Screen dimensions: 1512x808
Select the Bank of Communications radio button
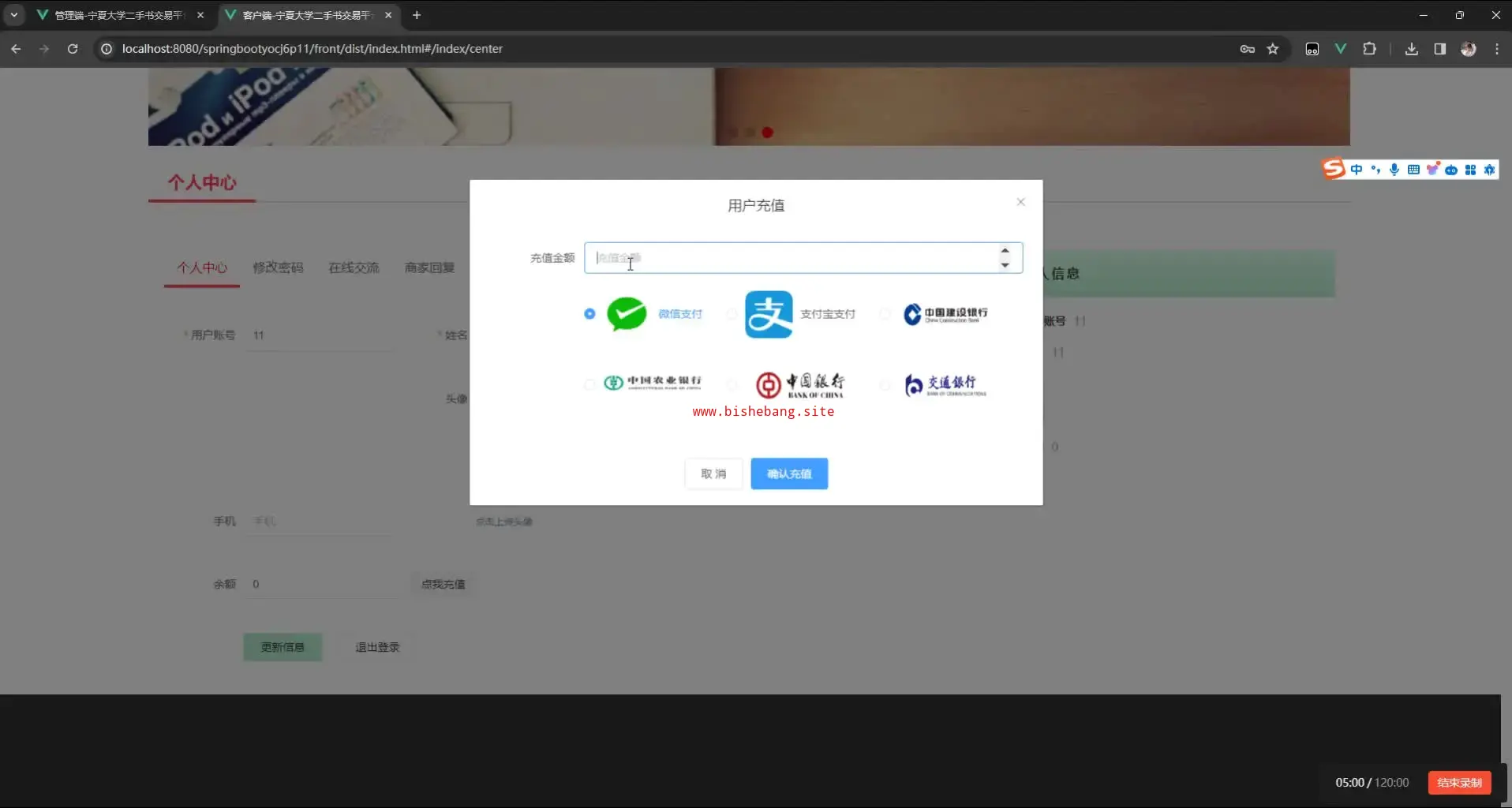point(885,384)
